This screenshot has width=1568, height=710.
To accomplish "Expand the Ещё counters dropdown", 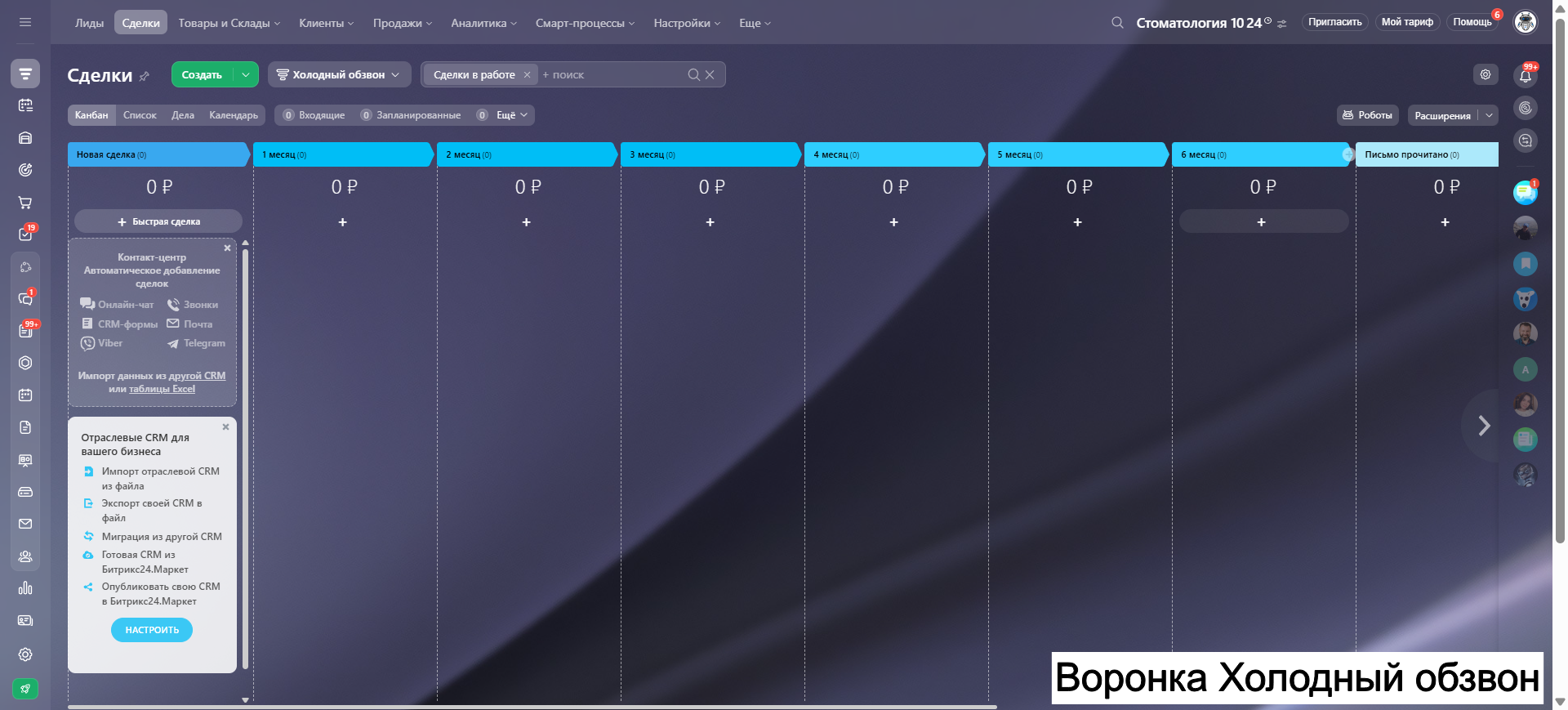I will [512, 115].
